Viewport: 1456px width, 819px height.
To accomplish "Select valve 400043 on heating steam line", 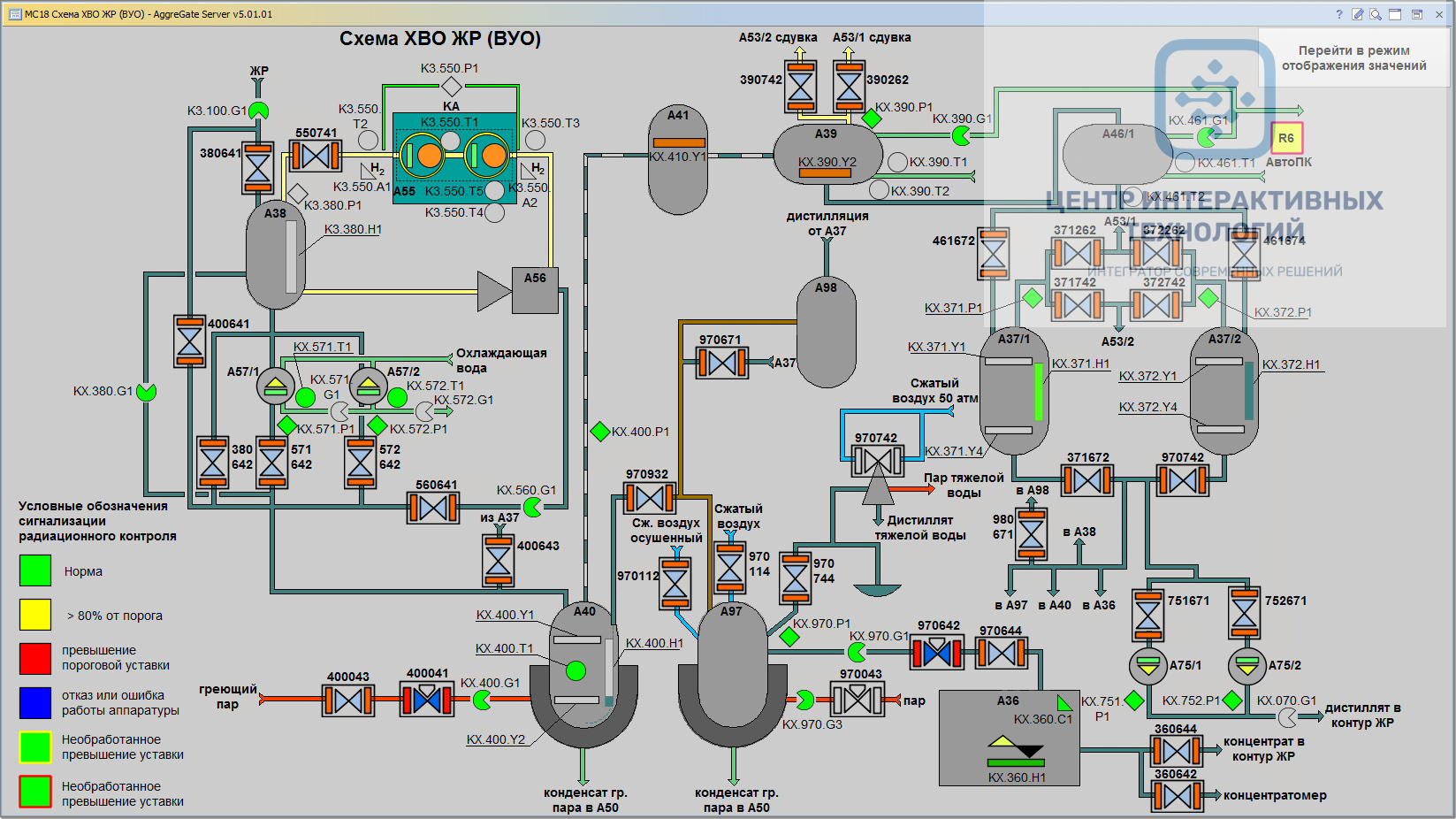I will pyautogui.click(x=348, y=701).
